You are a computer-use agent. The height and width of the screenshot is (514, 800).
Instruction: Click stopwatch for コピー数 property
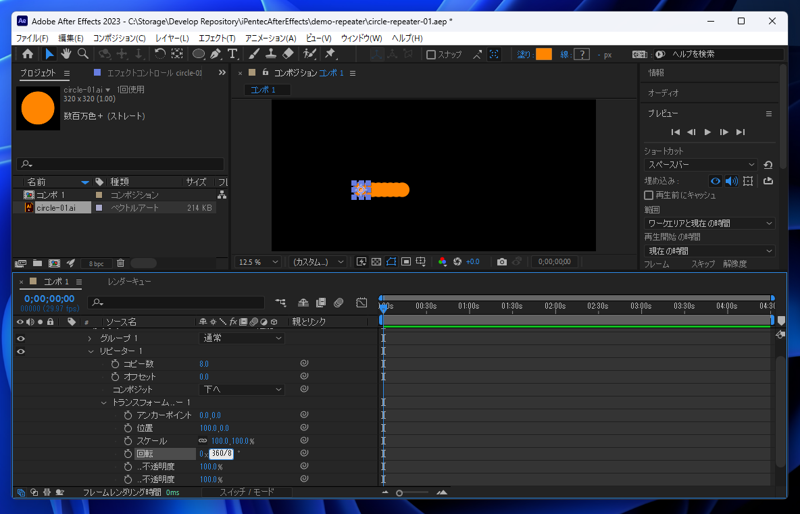pos(115,364)
